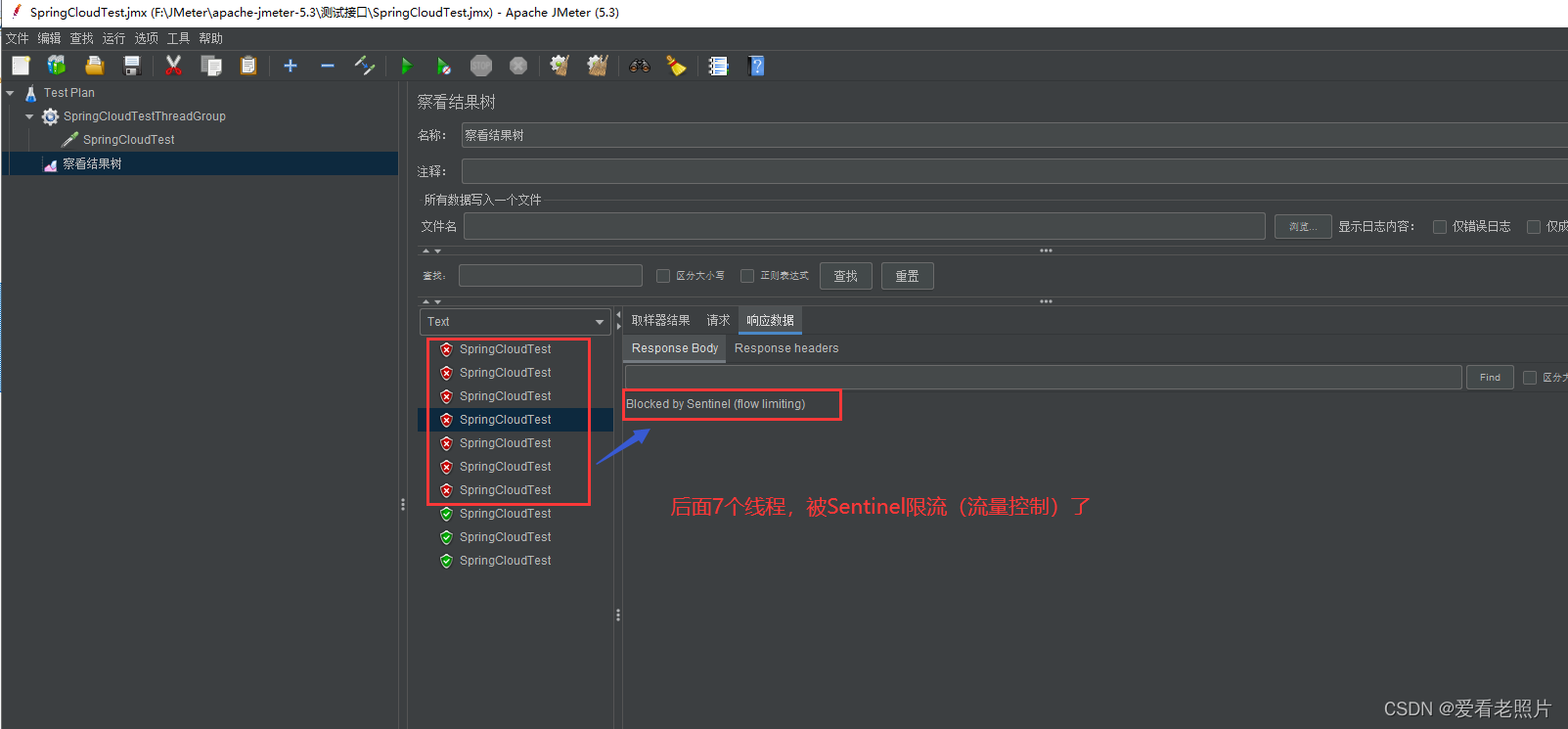Image resolution: width=1568 pixels, height=729 pixels.
Task: Click the New test plan icon
Action: click(21, 66)
